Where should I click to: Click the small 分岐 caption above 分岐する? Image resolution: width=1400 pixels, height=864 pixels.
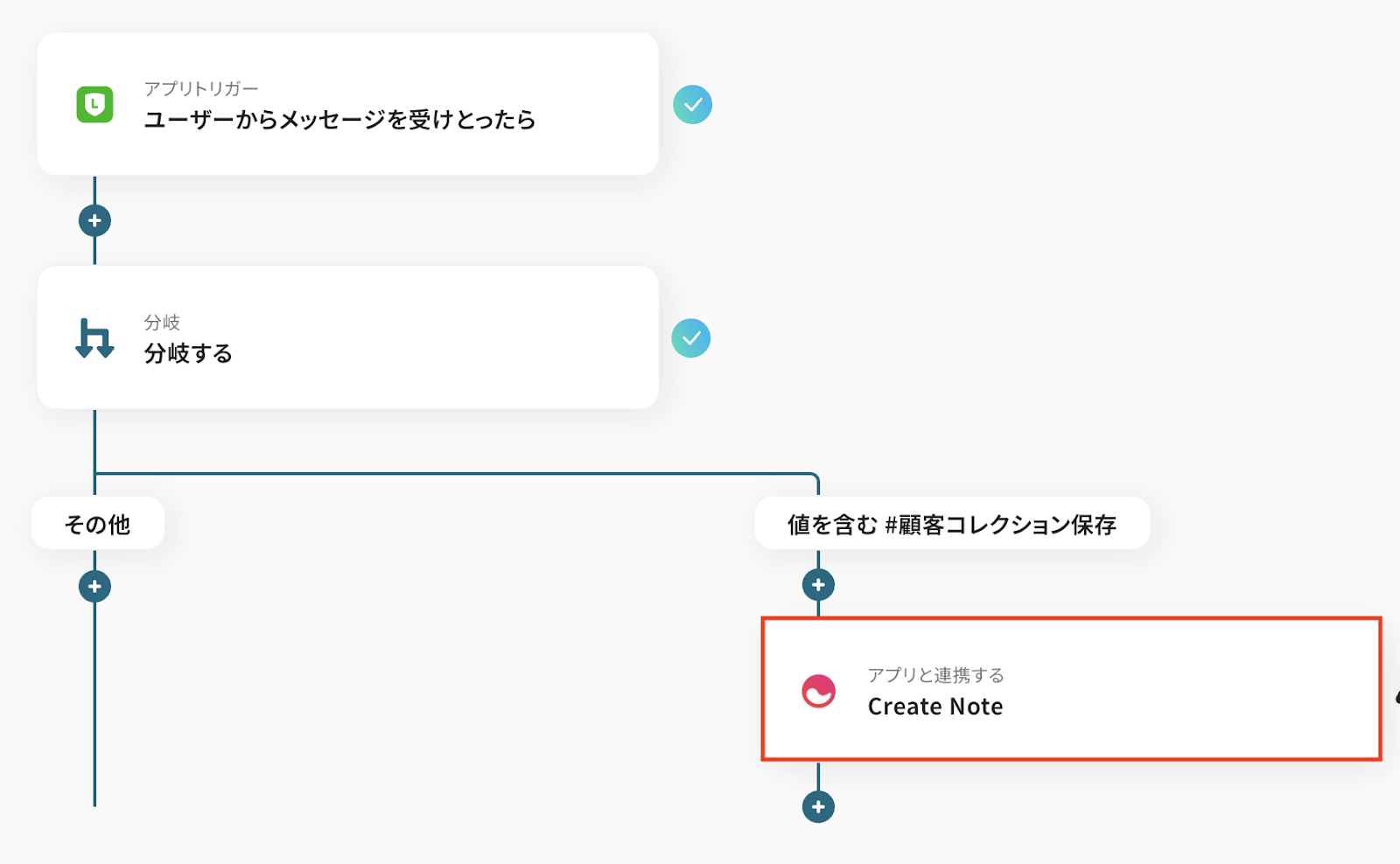tap(162, 322)
